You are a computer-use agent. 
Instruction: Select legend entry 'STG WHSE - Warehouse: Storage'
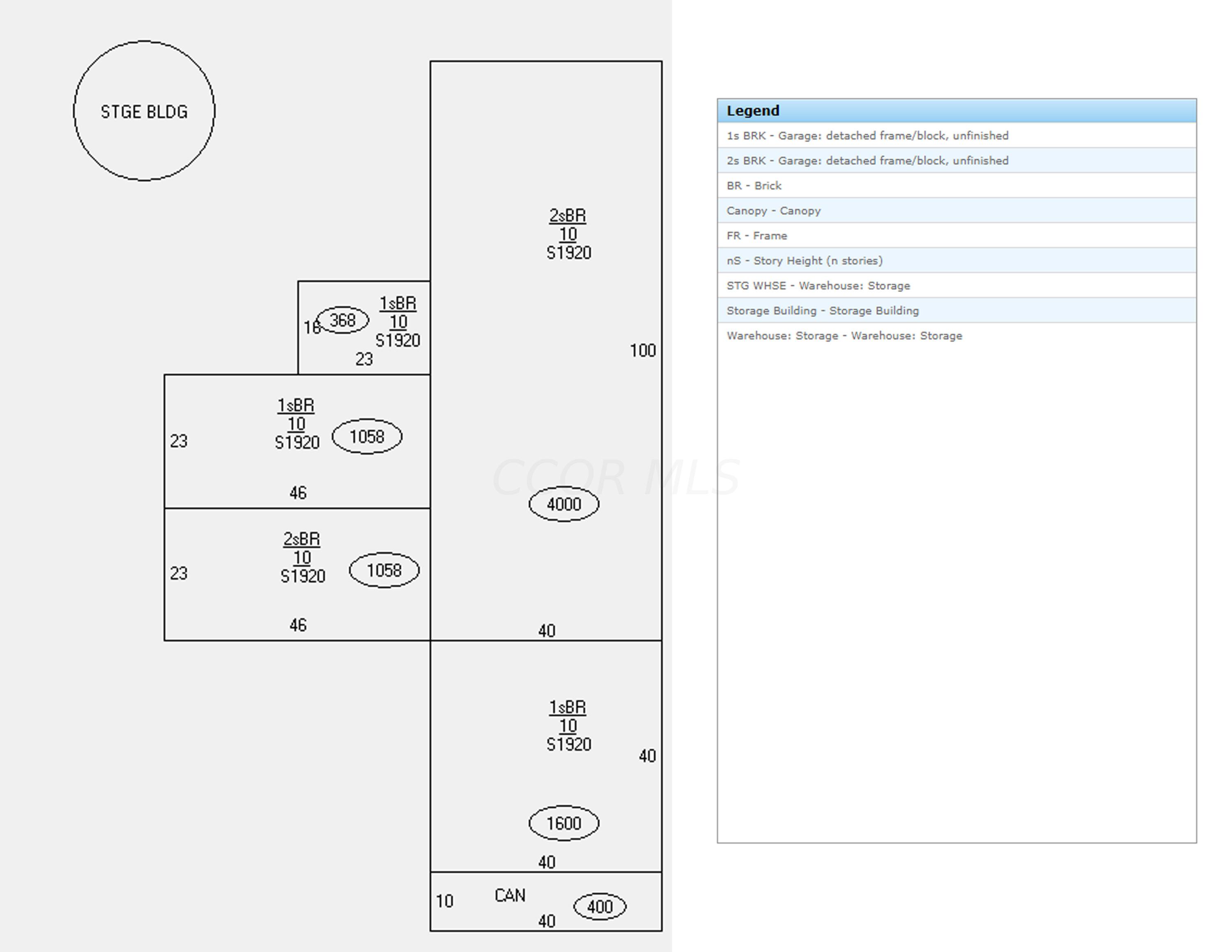(957, 285)
